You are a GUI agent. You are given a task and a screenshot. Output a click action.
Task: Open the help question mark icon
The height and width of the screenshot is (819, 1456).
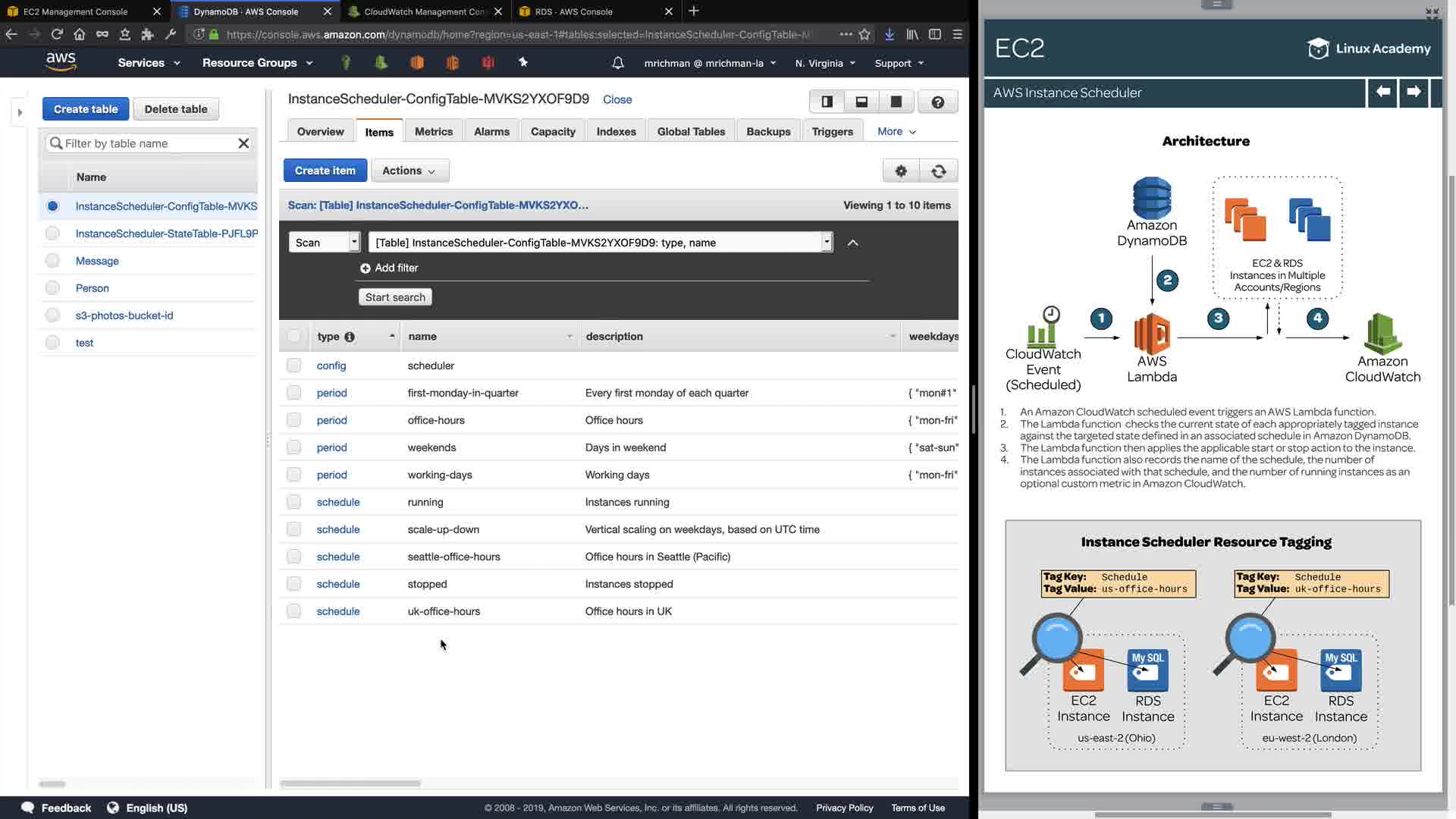pos(937,102)
